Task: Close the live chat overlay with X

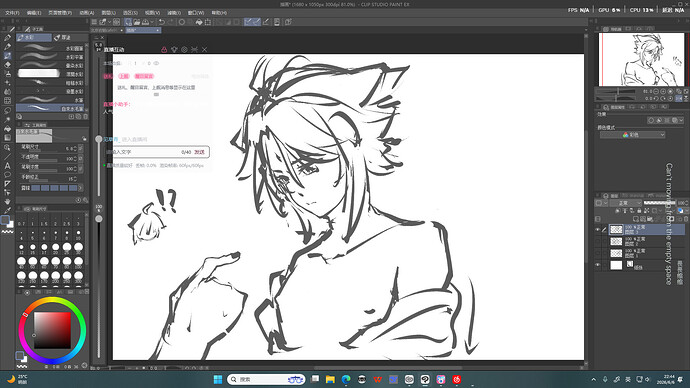Action: pyautogui.click(x=205, y=50)
